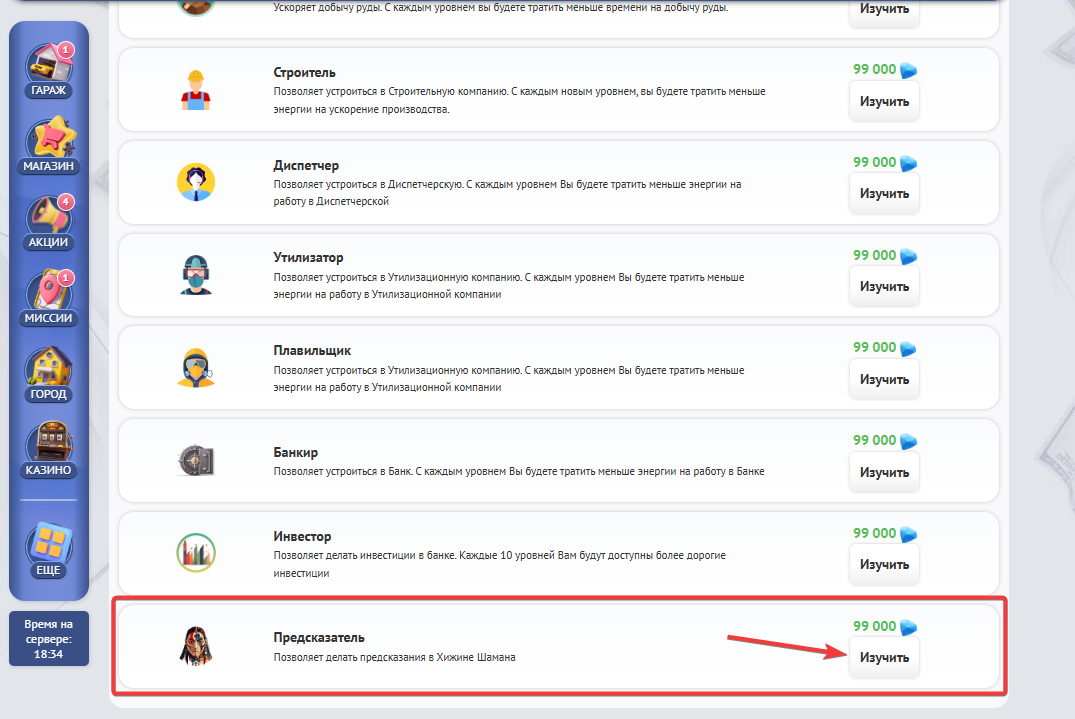Click Изучить for the Плавильщик skill

pos(884,380)
